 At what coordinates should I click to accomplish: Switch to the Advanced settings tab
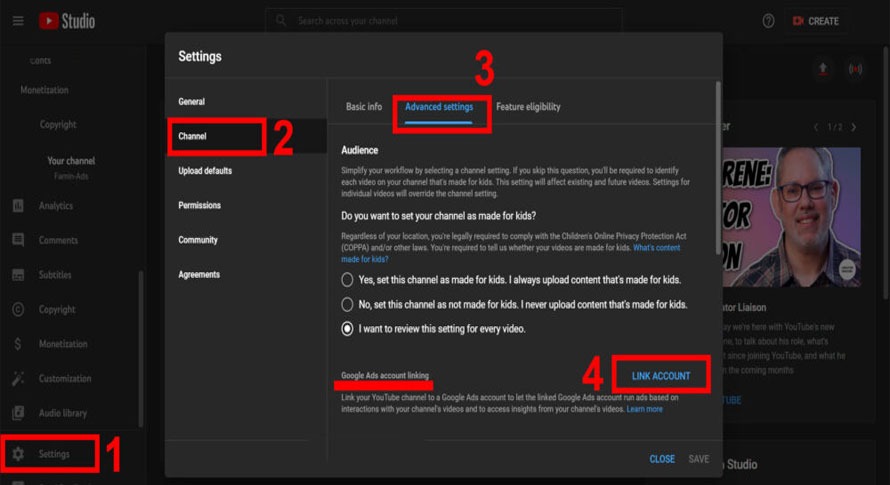tap(438, 107)
